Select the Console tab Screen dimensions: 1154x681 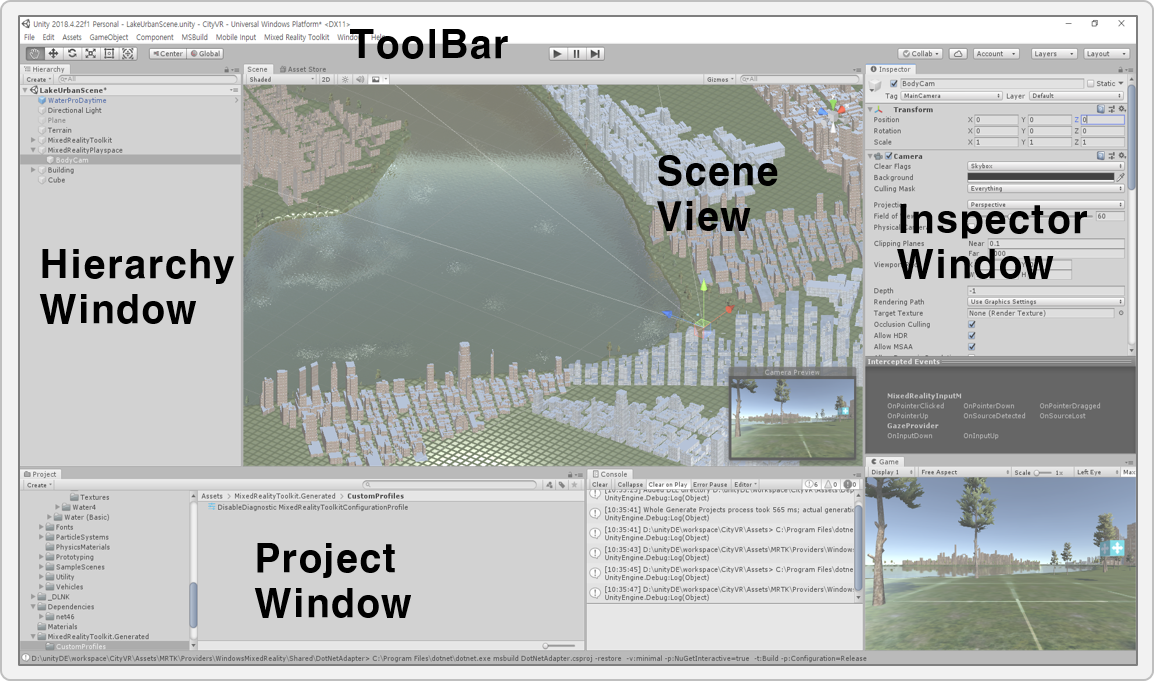610,474
